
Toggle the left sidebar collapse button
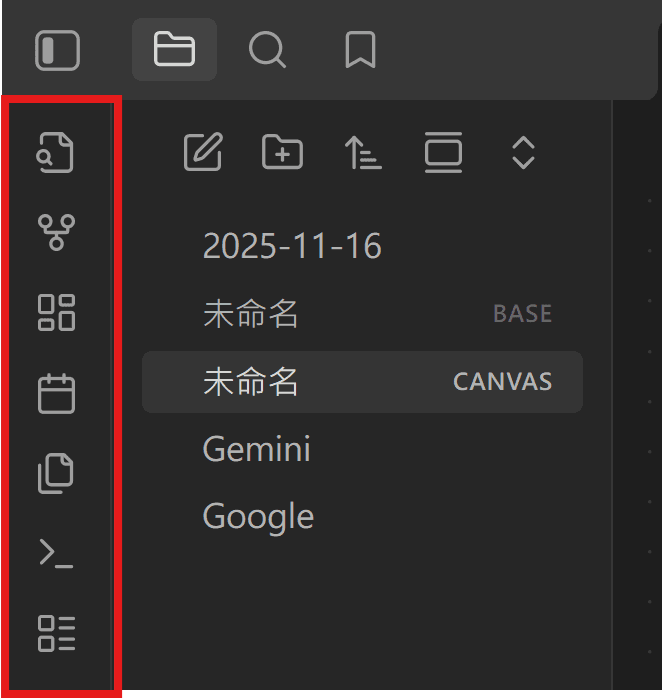pyautogui.click(x=57, y=50)
